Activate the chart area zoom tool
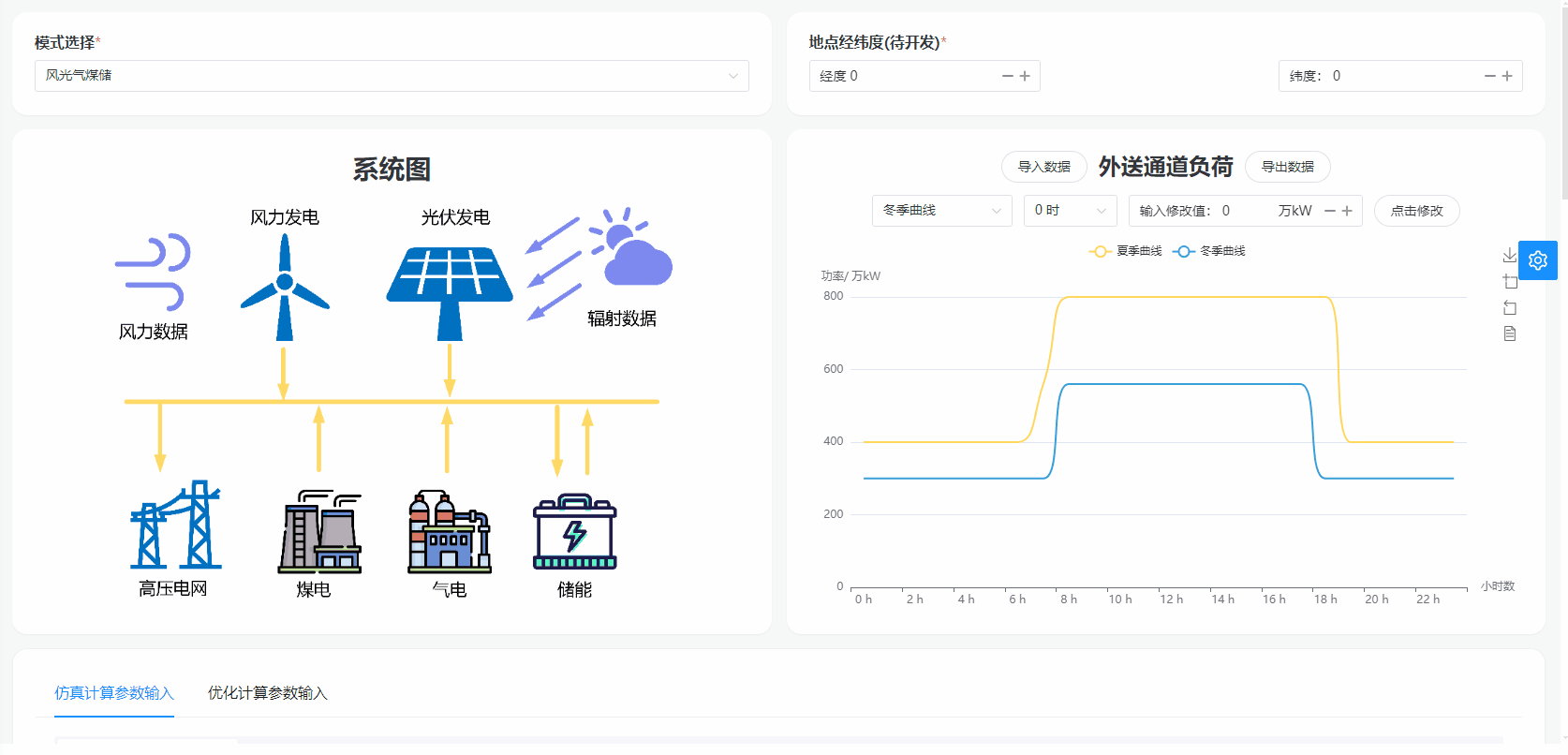This screenshot has height=755, width=1568. coord(1509,281)
